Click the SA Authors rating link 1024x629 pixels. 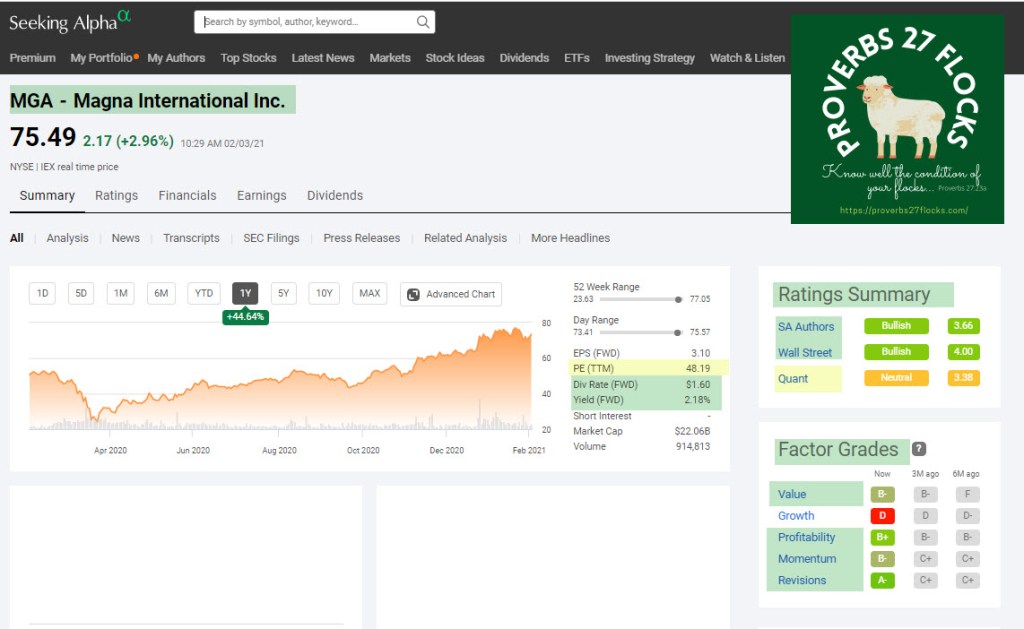(x=806, y=326)
